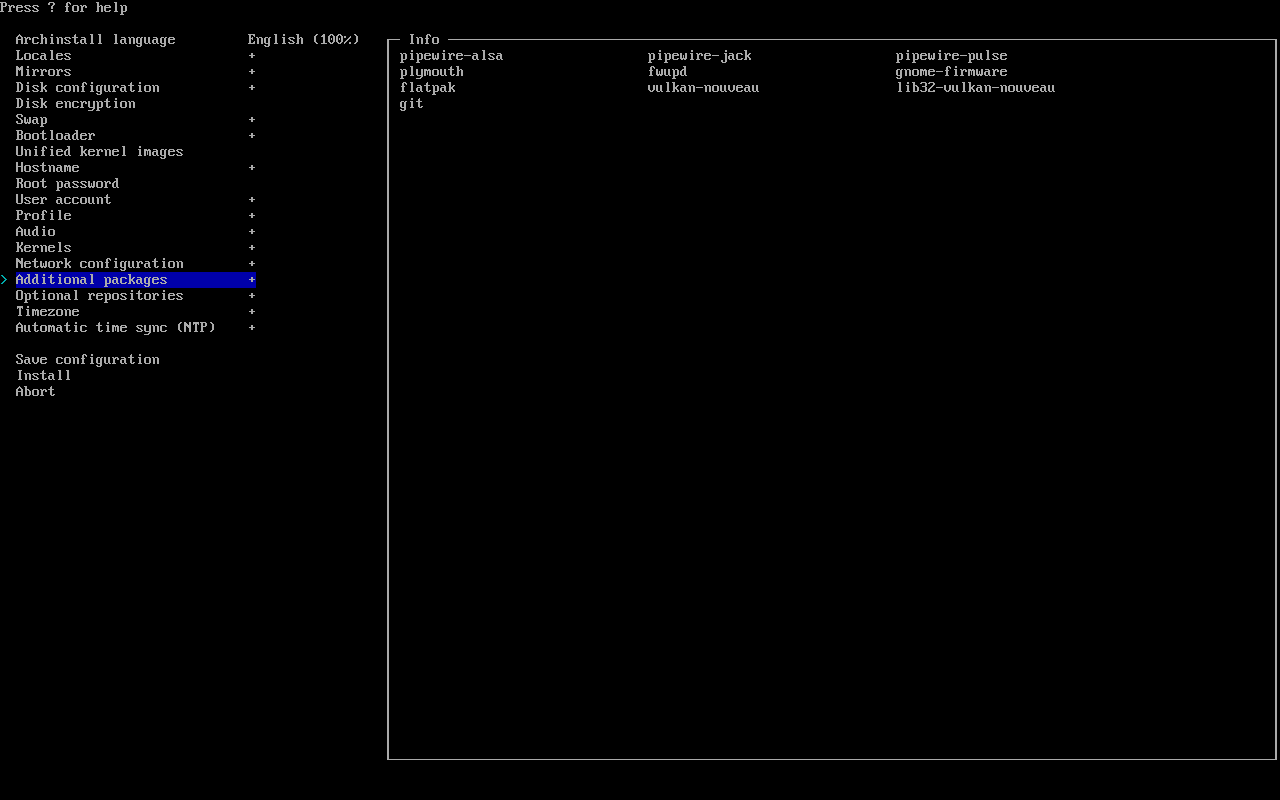Open the Mirrors menu entry
The image size is (1280, 800).
[x=43, y=72]
